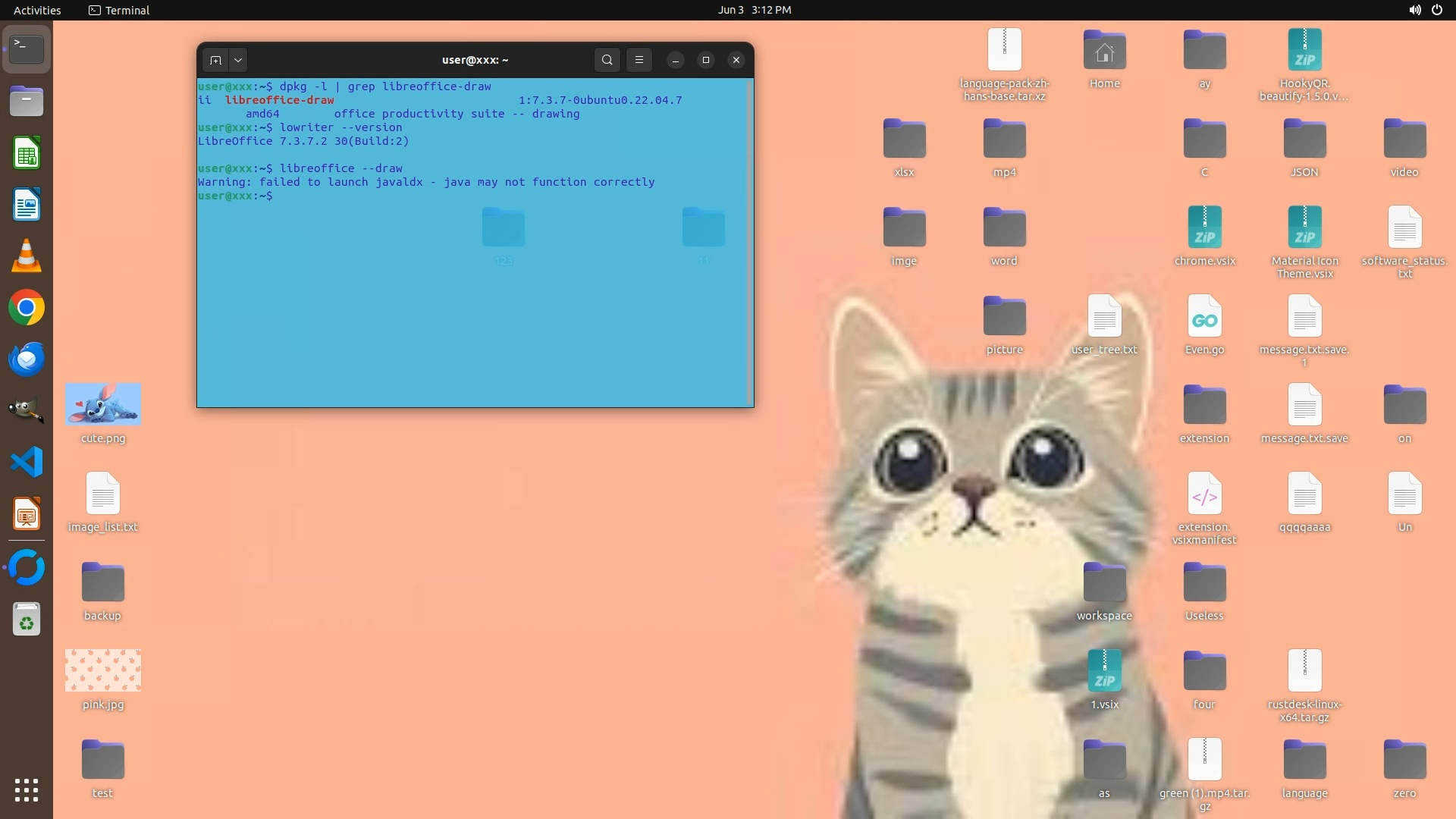Open the Activities overview
Viewport: 1456px width, 819px height.
coord(37,10)
